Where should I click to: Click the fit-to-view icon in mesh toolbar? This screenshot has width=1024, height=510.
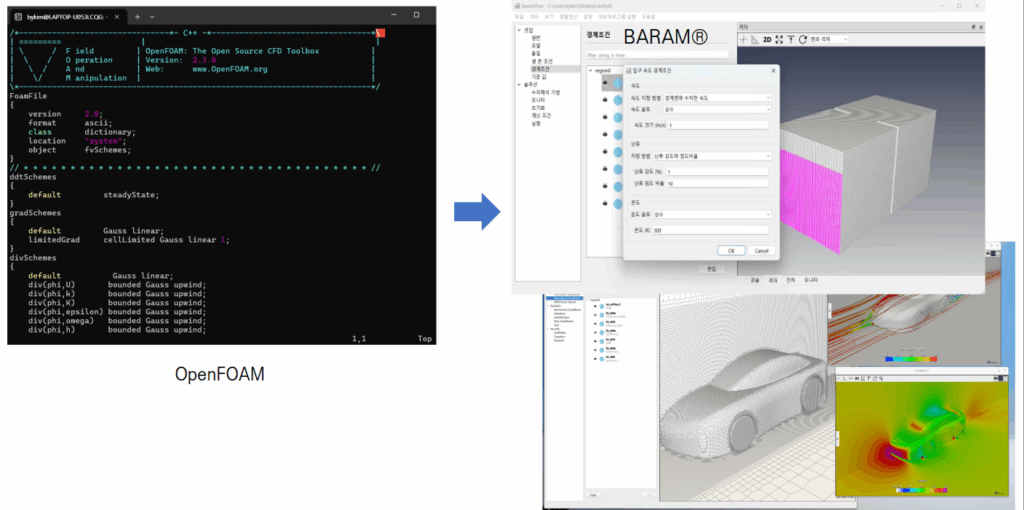click(779, 39)
